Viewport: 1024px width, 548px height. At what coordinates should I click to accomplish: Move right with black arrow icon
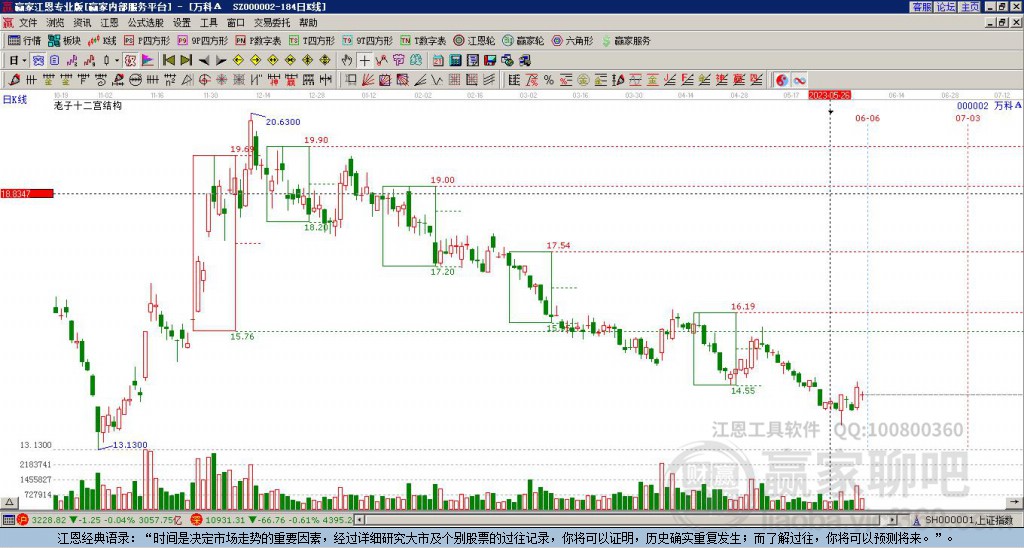(221, 61)
